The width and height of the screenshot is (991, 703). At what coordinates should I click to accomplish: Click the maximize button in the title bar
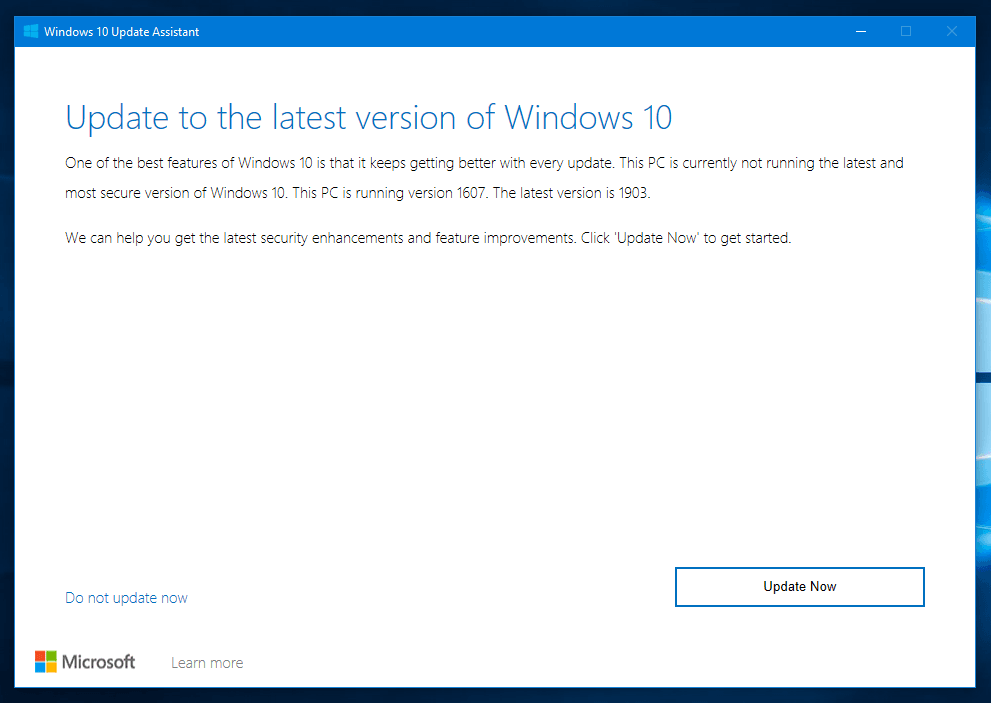pos(906,32)
